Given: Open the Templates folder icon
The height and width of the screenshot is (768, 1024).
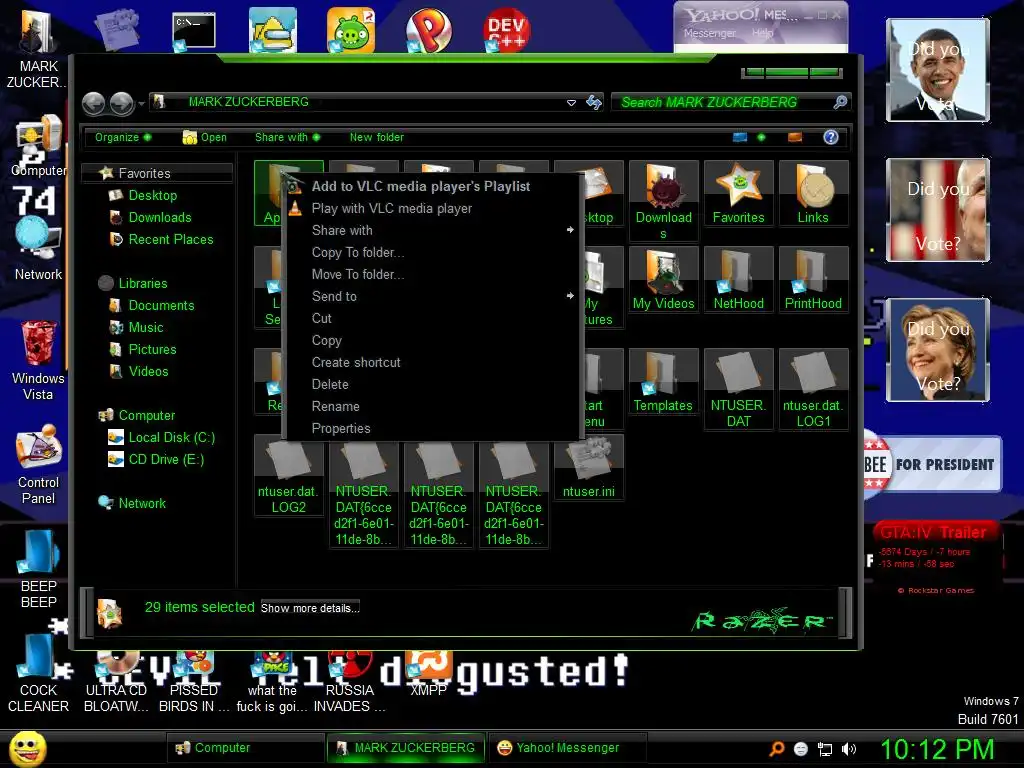Looking at the screenshot, I should click(x=664, y=381).
